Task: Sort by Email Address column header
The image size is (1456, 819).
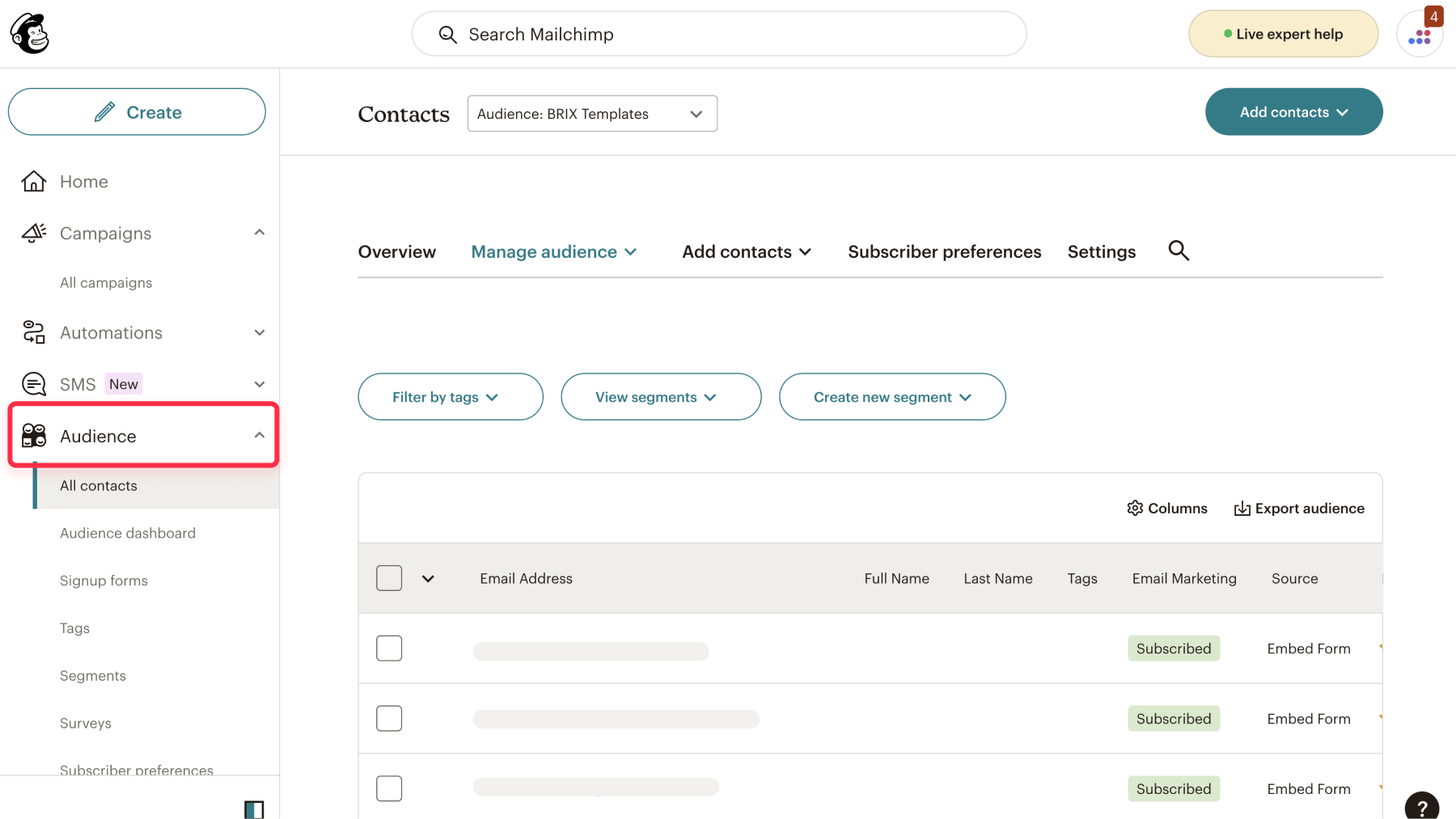Action: [x=526, y=579]
